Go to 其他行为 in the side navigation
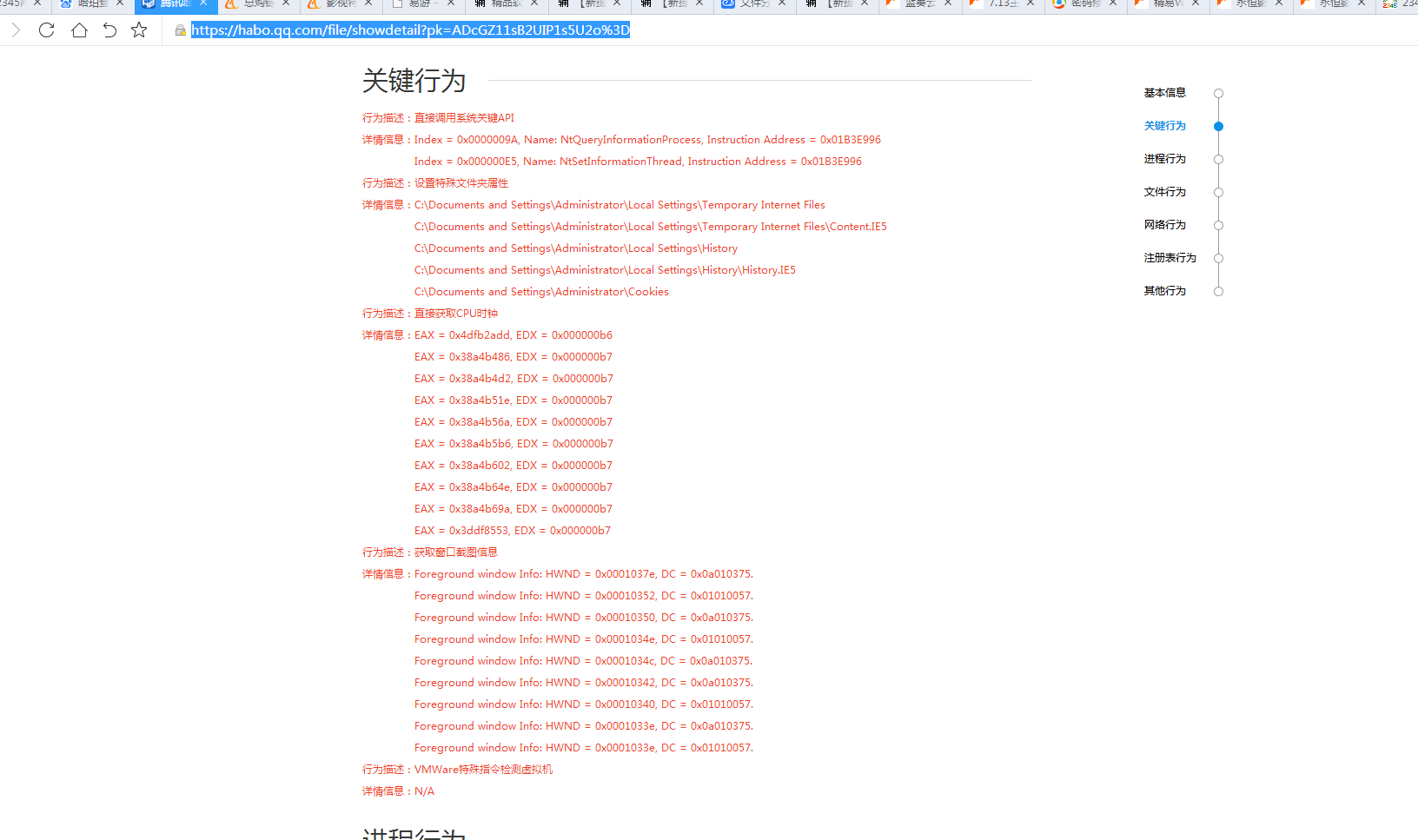The height and width of the screenshot is (840, 1418). (1164, 291)
